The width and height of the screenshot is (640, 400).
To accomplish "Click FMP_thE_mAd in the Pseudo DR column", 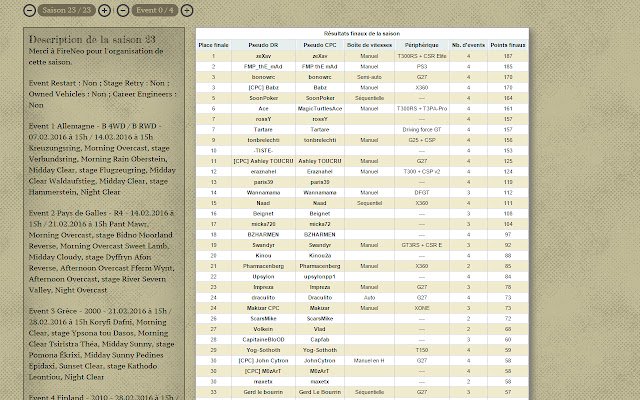I will pyautogui.click(x=263, y=67).
